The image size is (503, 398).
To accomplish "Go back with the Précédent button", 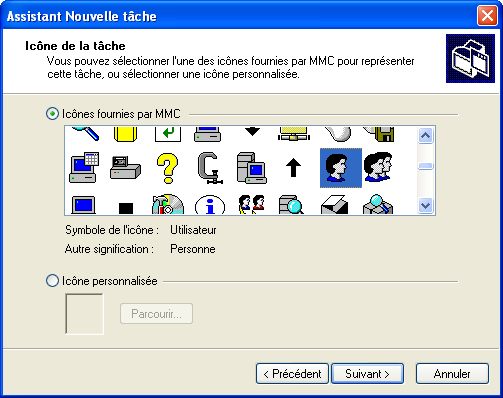I will pos(292,374).
